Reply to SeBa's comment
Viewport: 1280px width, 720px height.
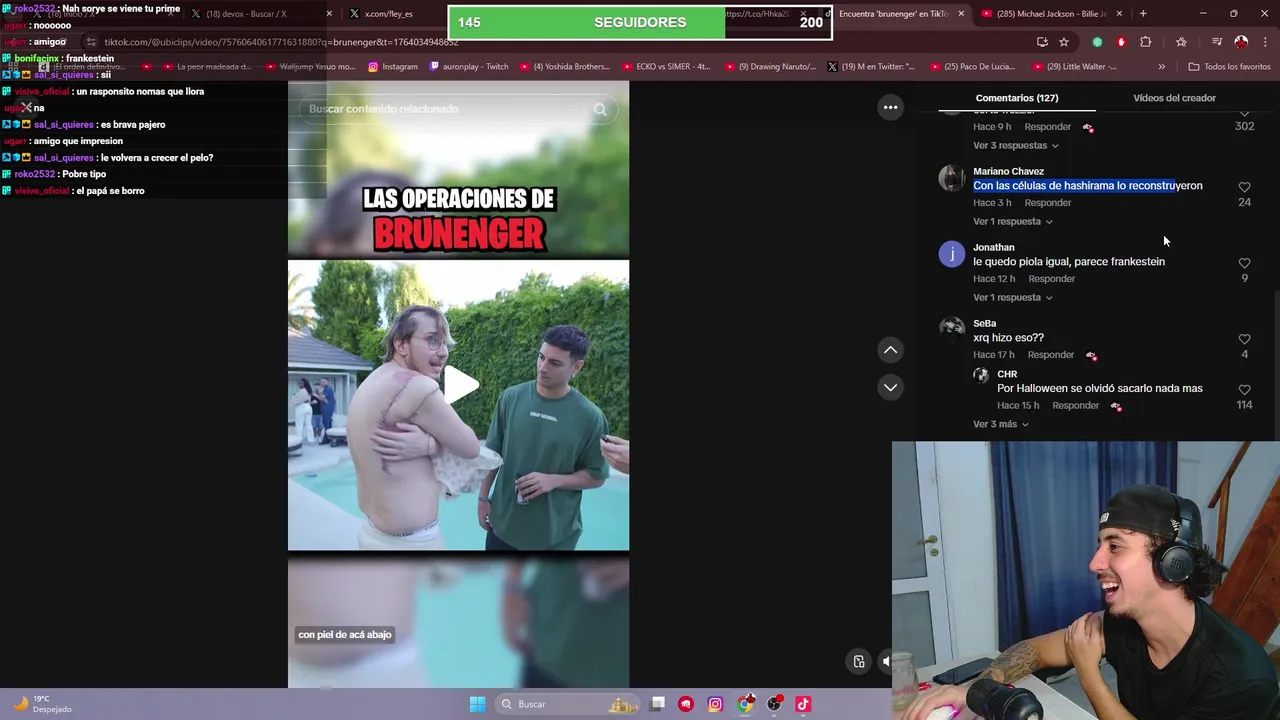[x=1051, y=355]
